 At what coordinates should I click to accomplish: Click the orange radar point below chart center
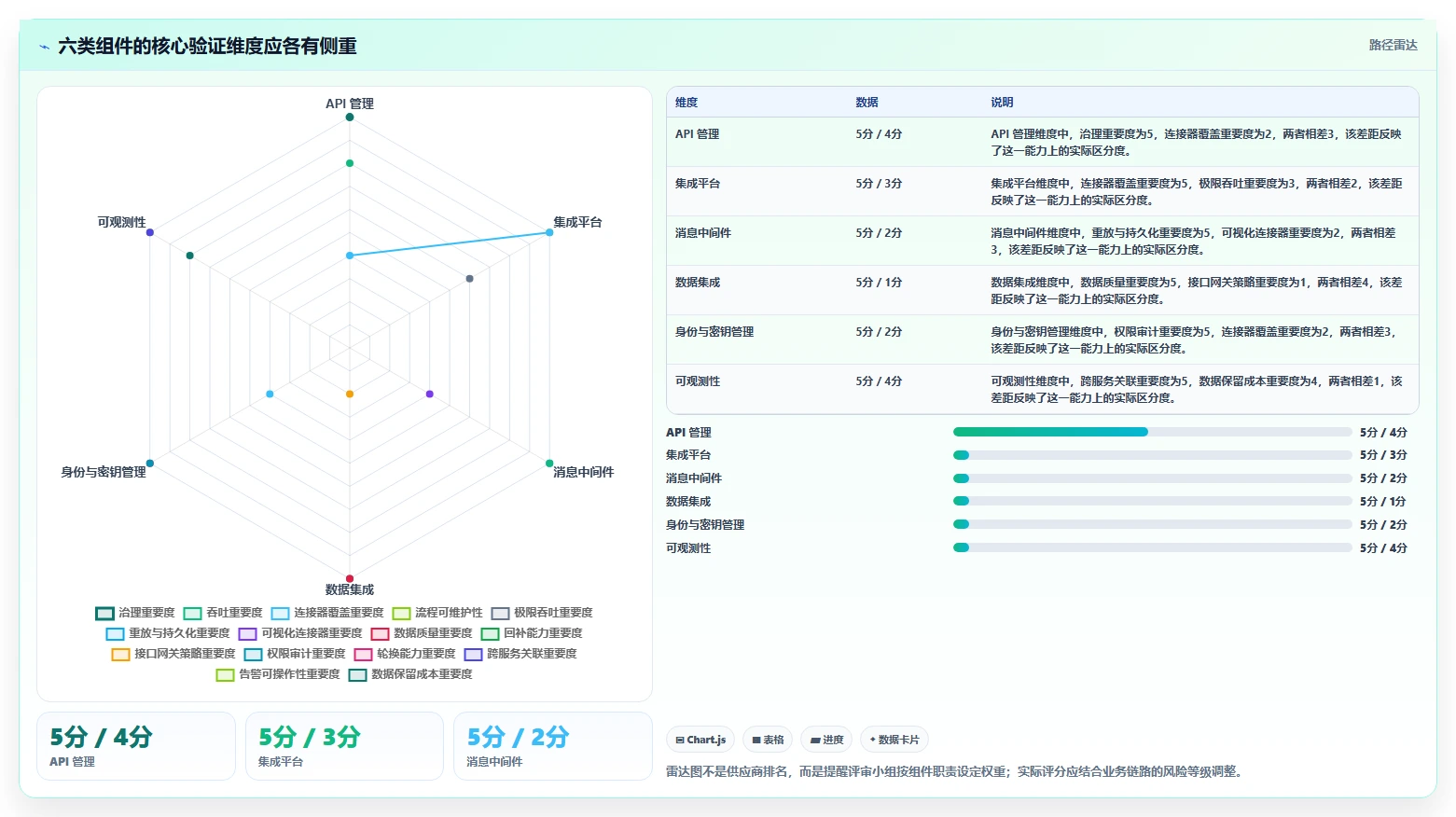click(x=350, y=394)
